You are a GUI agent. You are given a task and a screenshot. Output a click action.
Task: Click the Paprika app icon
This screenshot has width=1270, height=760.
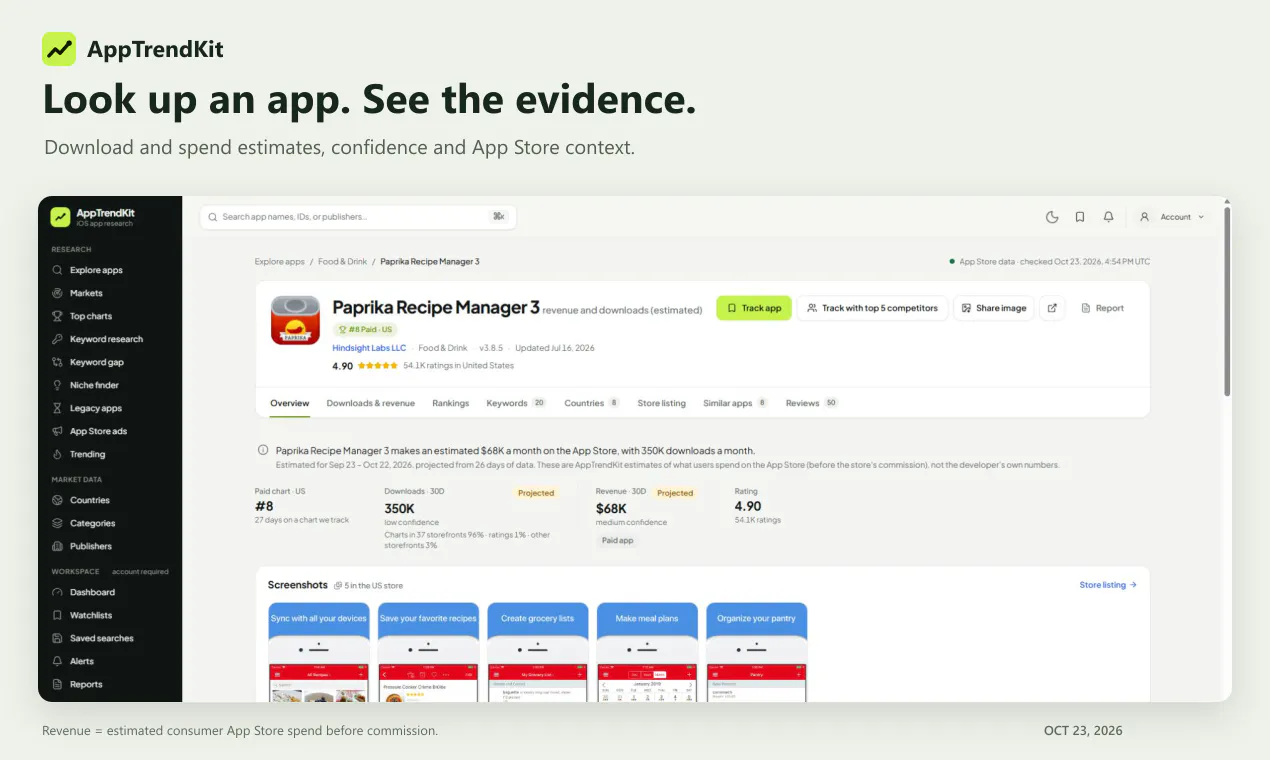295,321
